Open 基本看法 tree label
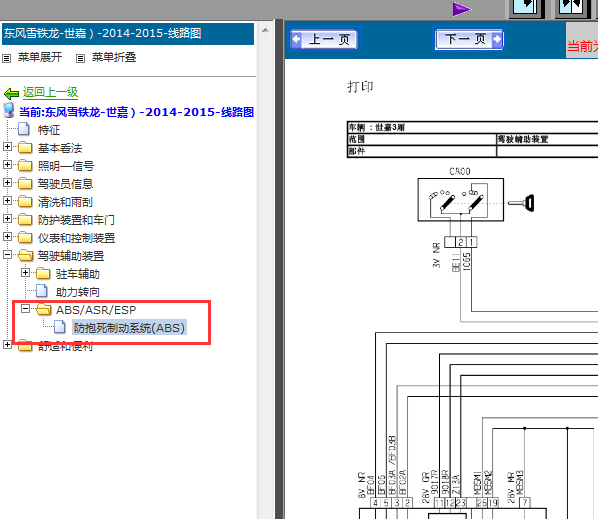Viewport: 598px width, 519px height. pyautogui.click(x=60, y=148)
